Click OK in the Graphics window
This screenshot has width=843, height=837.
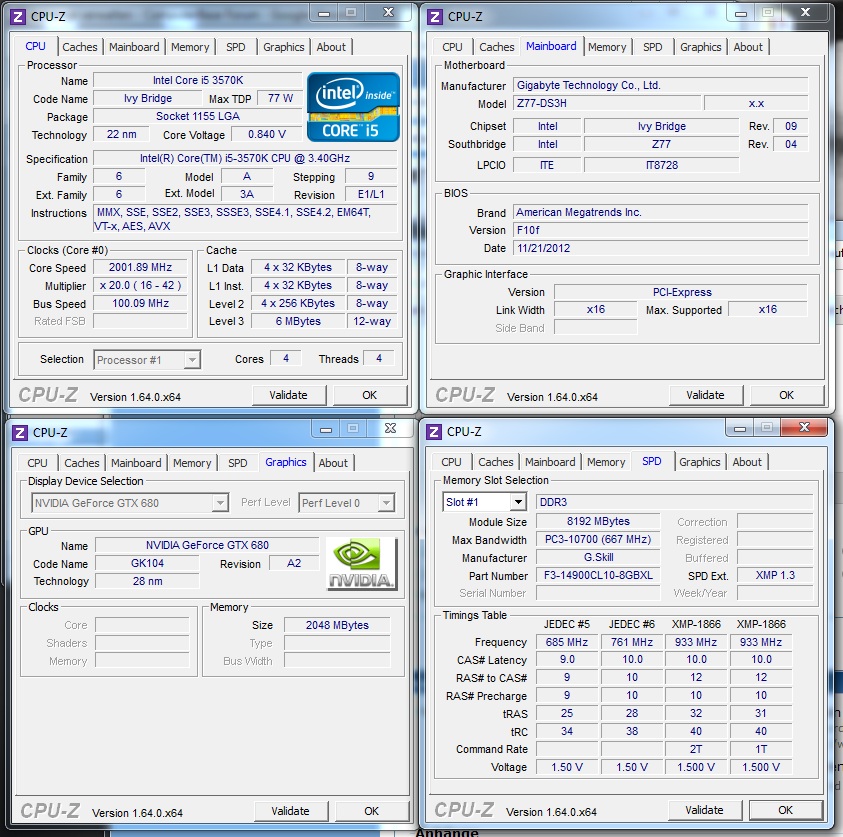372,811
